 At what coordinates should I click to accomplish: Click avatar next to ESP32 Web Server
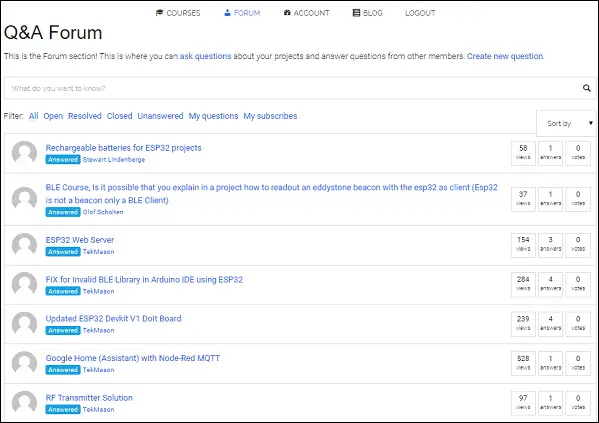24,245
